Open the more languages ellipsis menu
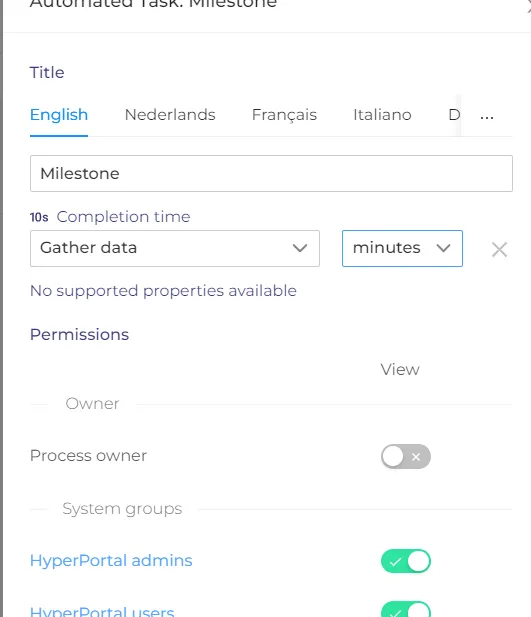Viewport: 531px width, 617px height. (x=487, y=115)
